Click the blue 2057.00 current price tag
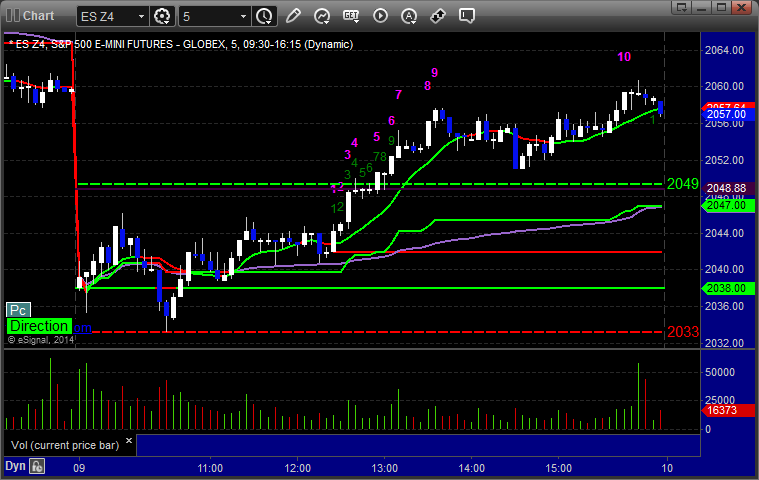 tap(728, 114)
